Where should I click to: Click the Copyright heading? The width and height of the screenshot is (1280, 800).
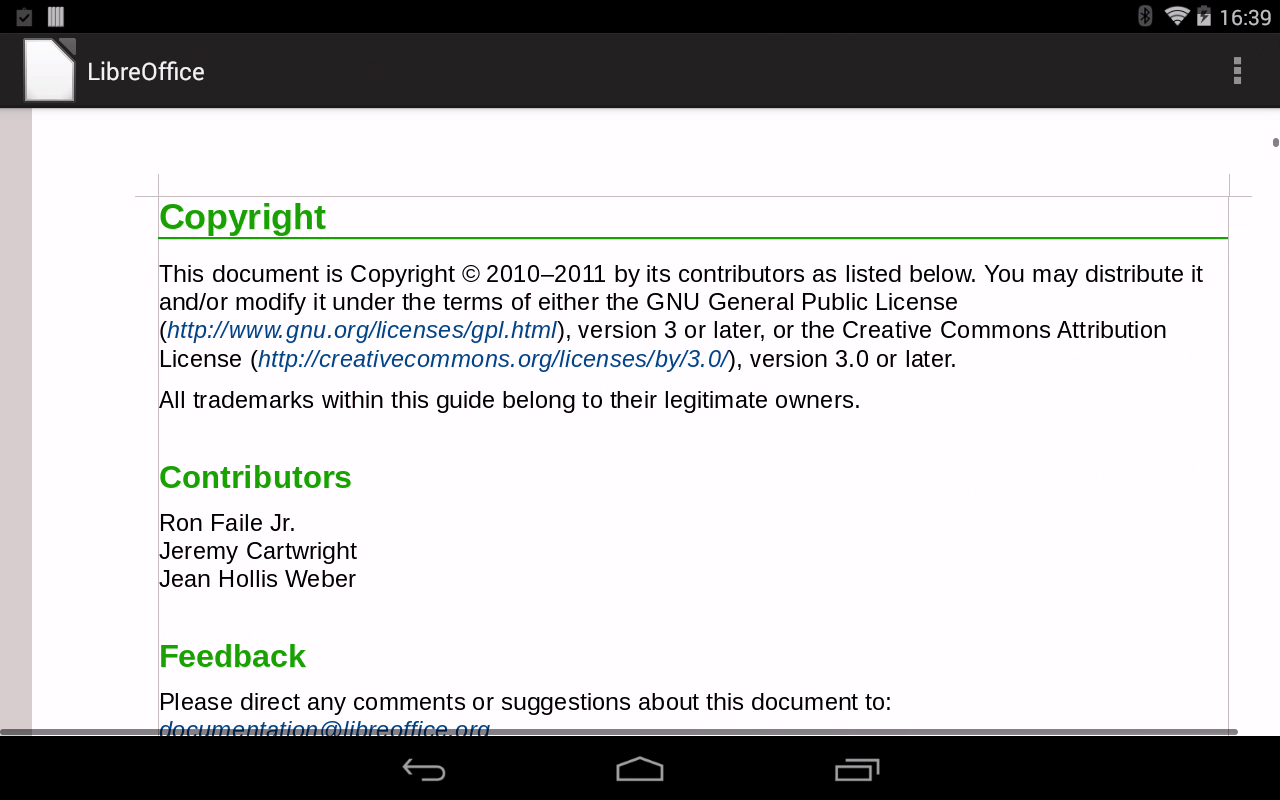243,217
